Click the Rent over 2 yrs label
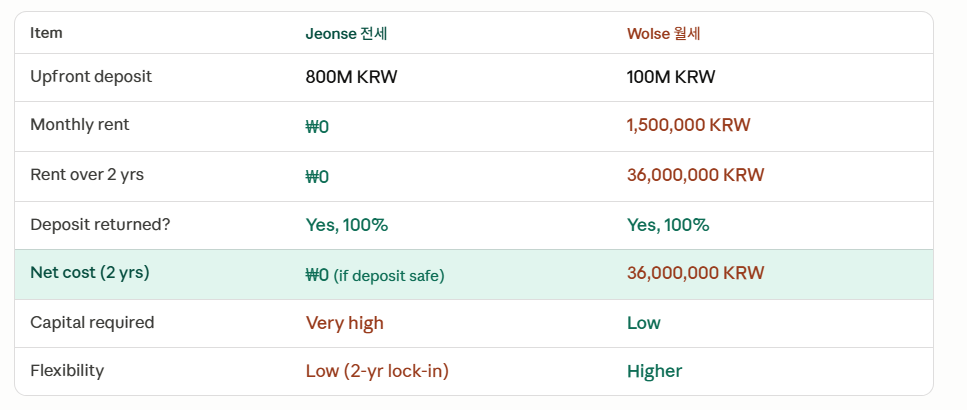This screenshot has width=967, height=410. (87, 174)
